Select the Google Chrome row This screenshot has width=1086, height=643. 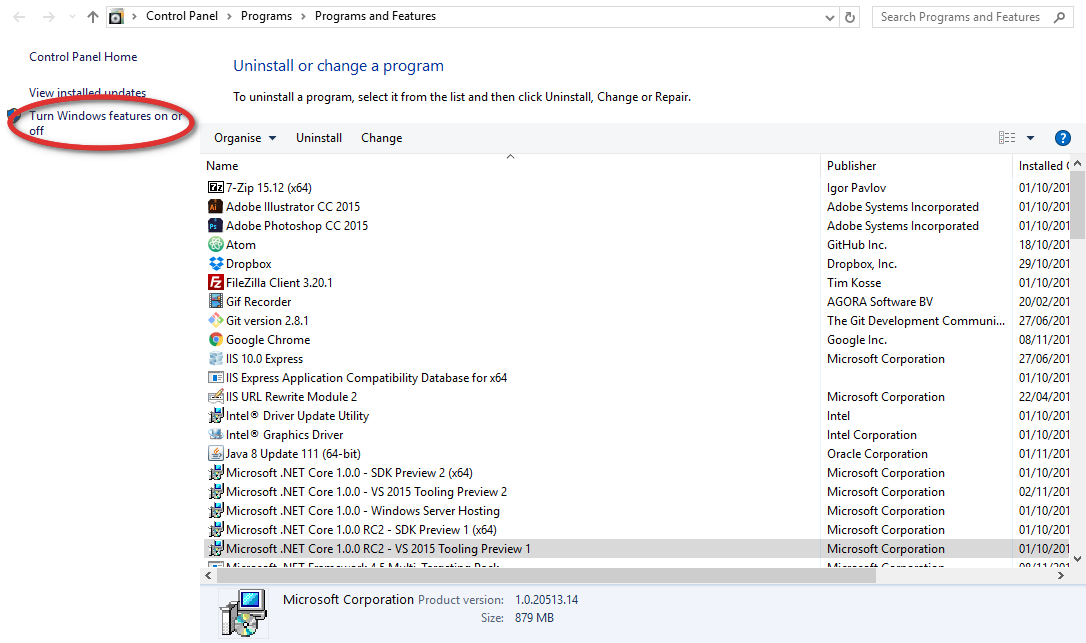click(637, 340)
